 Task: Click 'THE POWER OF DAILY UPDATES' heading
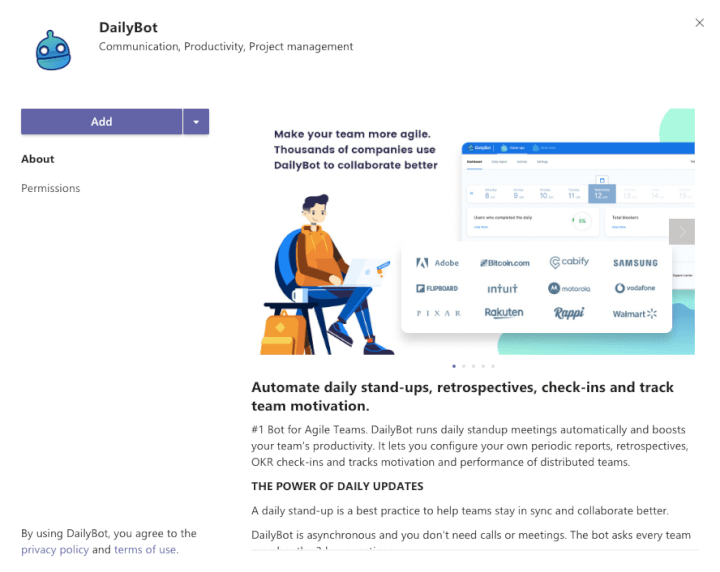point(338,486)
